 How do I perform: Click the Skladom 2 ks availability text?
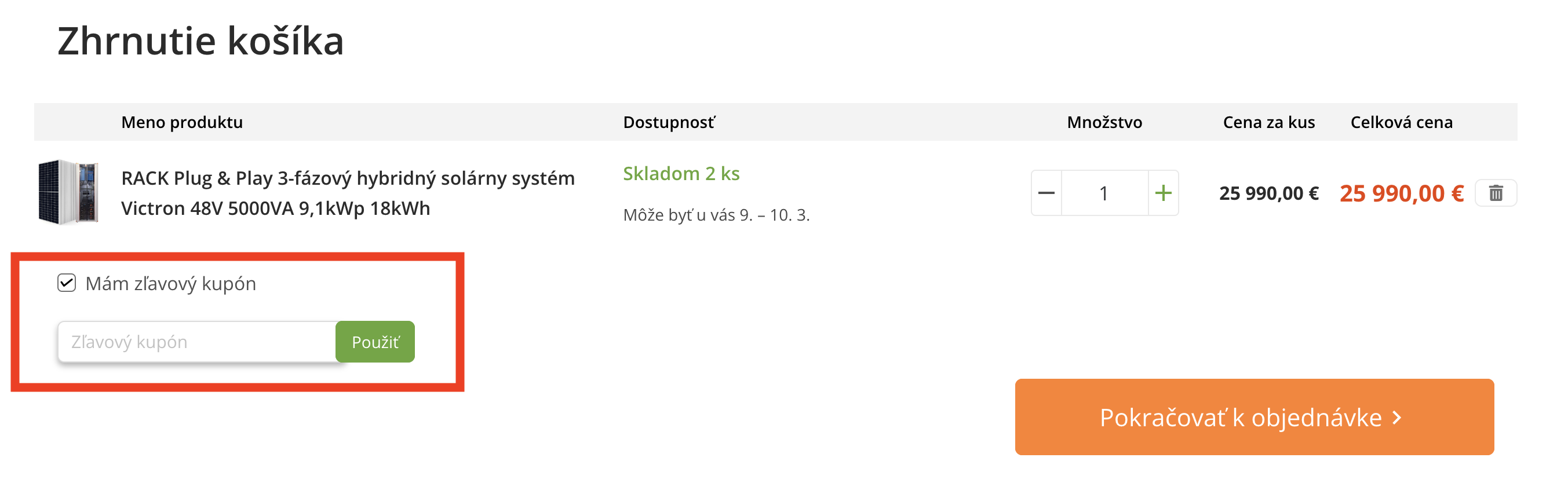tap(681, 174)
